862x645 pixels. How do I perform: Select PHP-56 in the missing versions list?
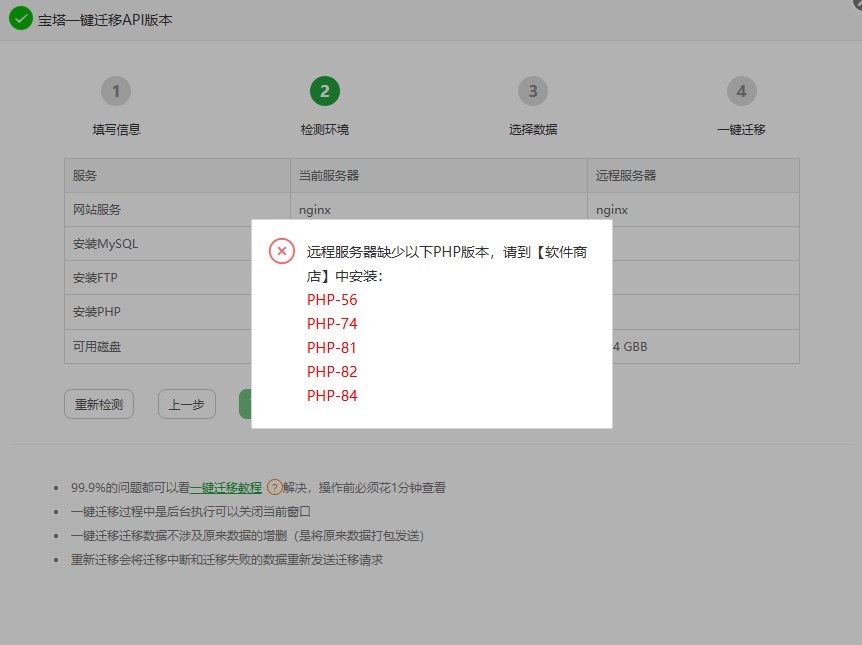[x=332, y=299]
